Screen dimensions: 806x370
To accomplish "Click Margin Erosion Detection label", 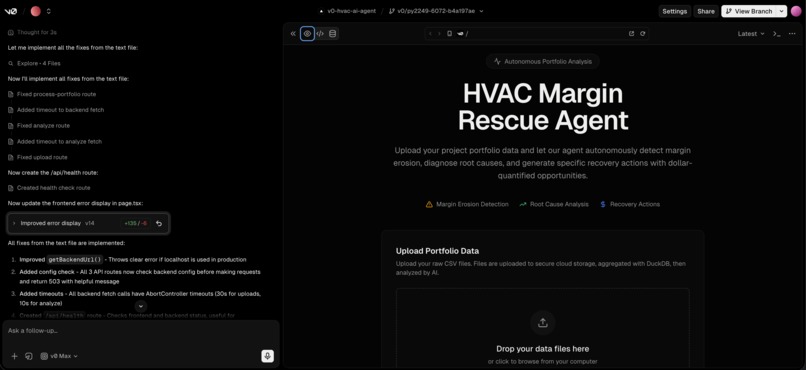I will tap(472, 205).
